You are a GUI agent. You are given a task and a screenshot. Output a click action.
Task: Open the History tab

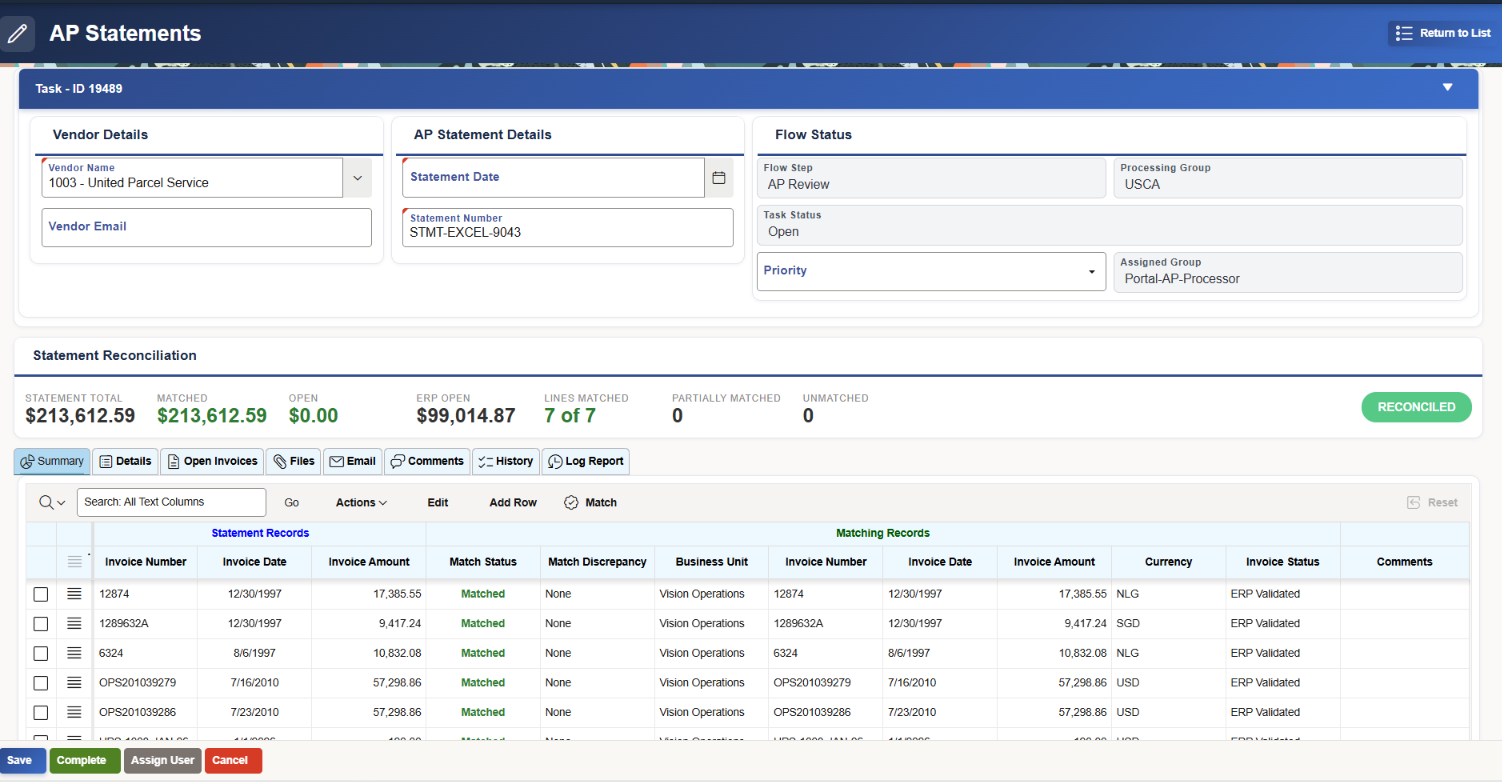pyautogui.click(x=505, y=461)
